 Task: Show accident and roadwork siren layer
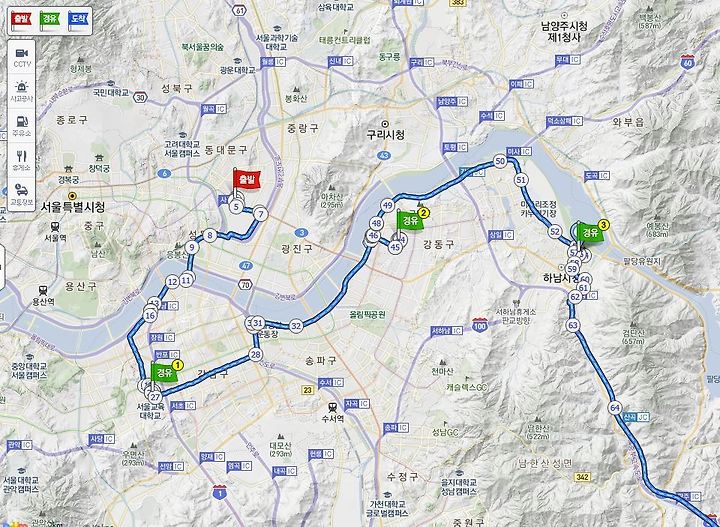pyautogui.click(x=22, y=91)
